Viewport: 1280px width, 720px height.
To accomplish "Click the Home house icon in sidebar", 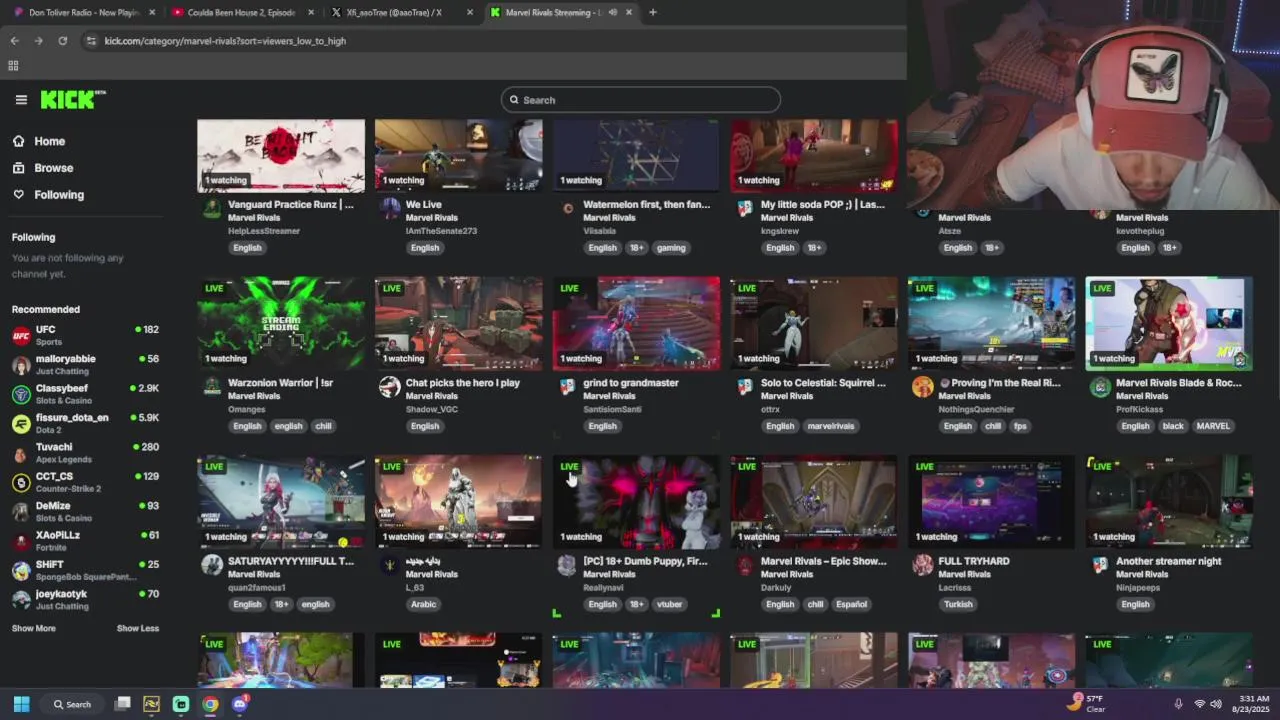I will (x=19, y=141).
